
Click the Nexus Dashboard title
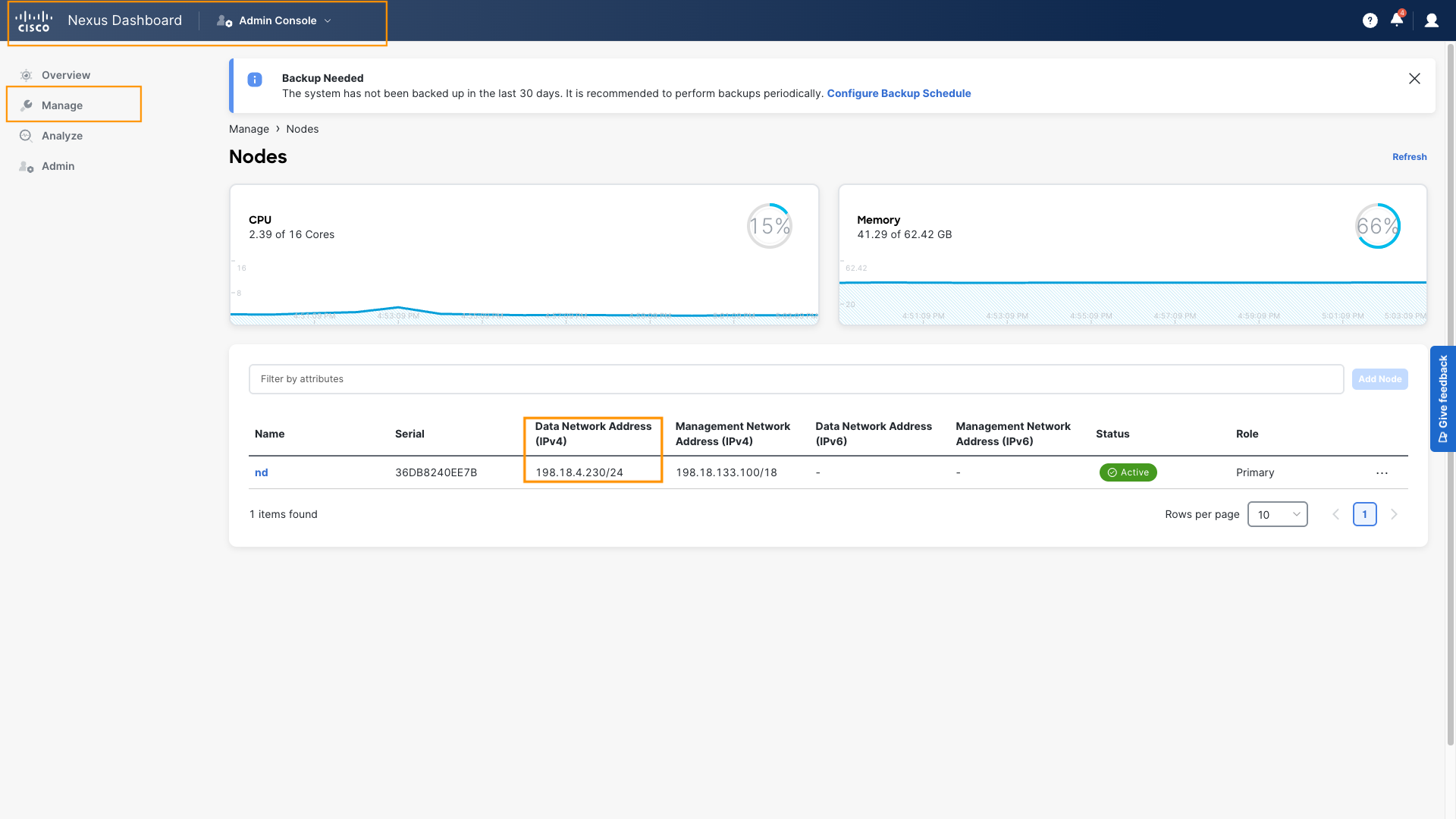tap(125, 20)
